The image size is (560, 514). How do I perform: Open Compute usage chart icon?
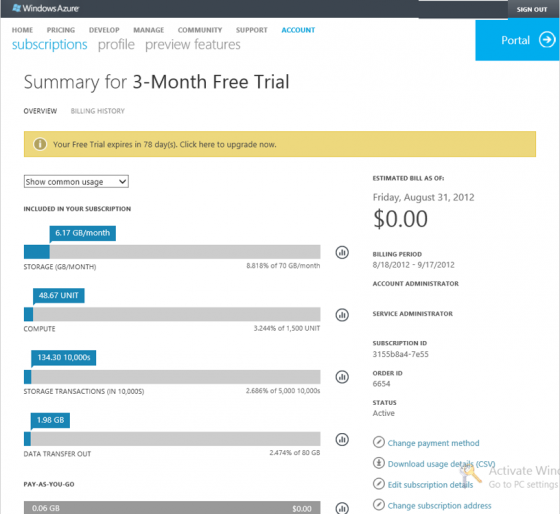[342, 315]
